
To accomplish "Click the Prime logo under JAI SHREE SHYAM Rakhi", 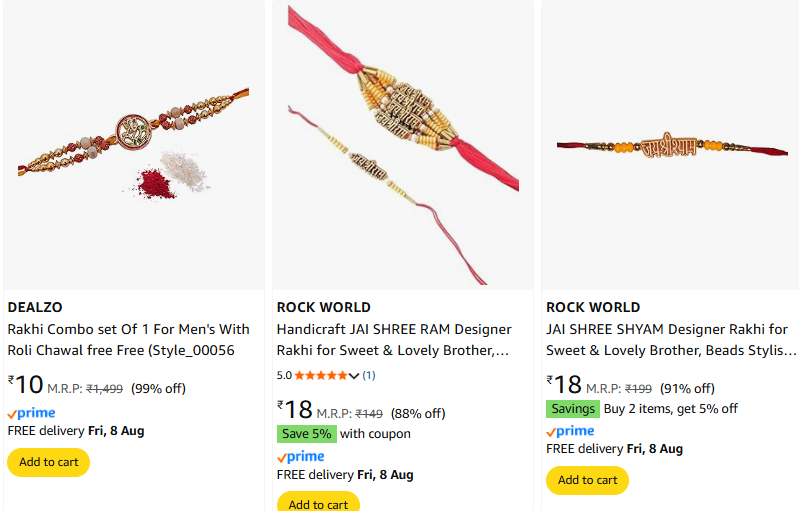I will tap(570, 431).
